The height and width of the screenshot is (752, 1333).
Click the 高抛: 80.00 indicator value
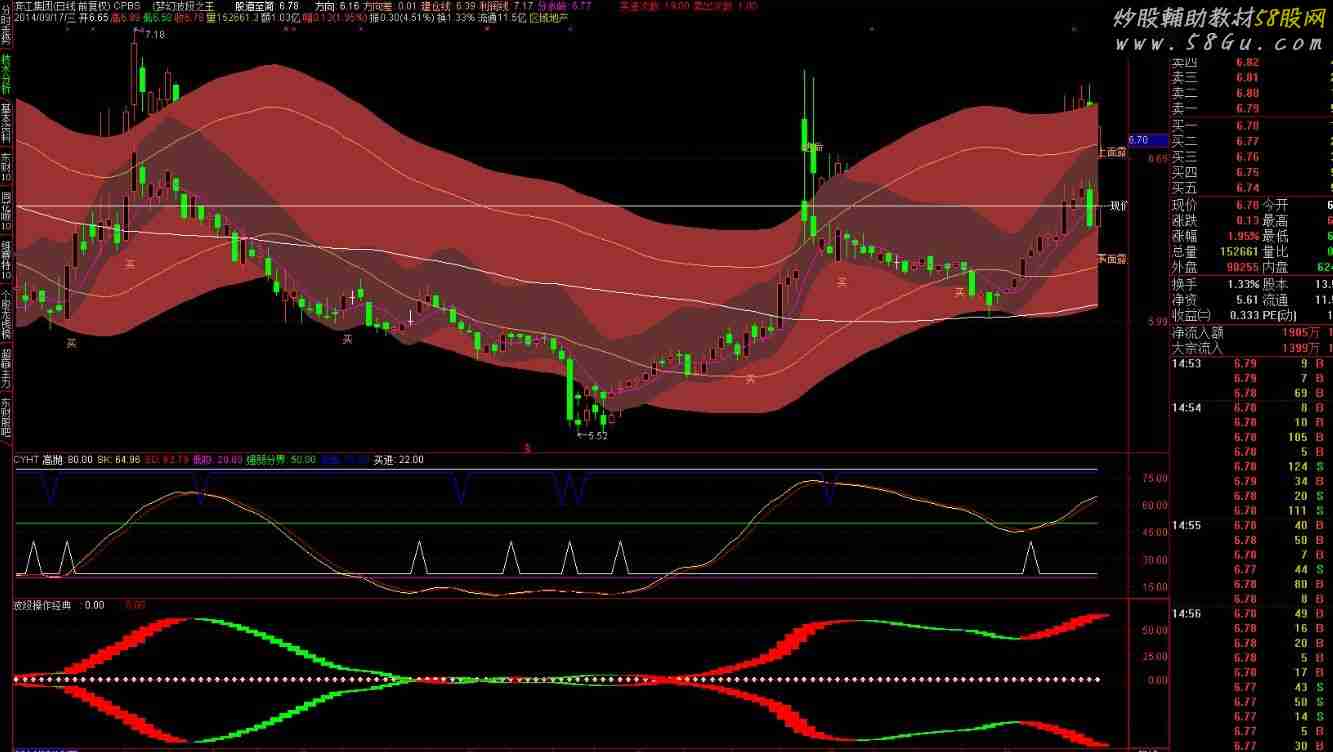68,460
